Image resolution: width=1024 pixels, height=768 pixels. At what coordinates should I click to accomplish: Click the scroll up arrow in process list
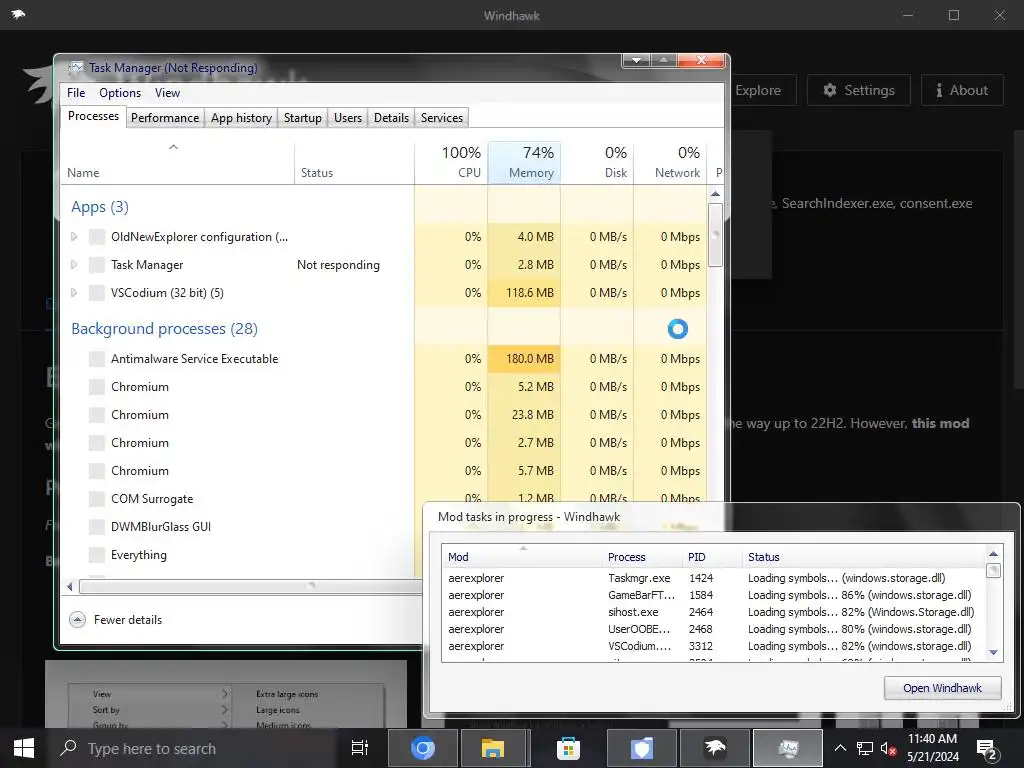click(x=715, y=194)
